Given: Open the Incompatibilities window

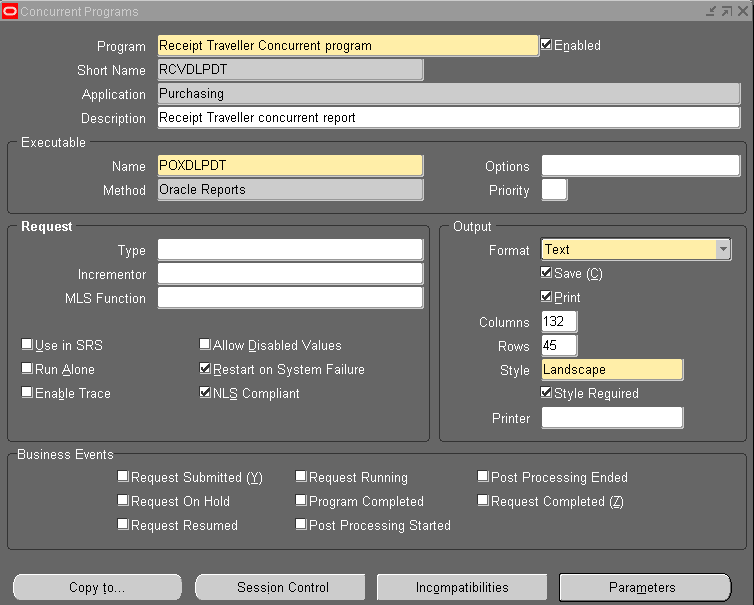Looking at the screenshot, I should point(462,587).
